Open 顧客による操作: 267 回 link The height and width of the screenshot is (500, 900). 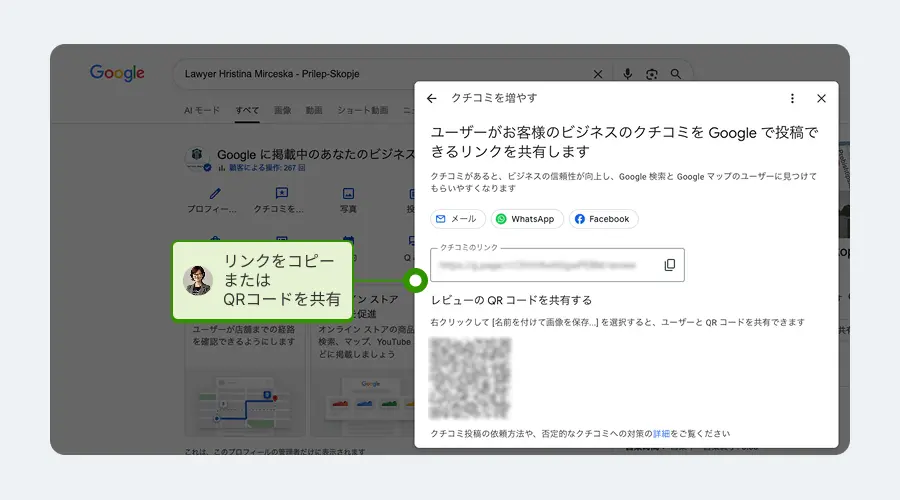267,168
